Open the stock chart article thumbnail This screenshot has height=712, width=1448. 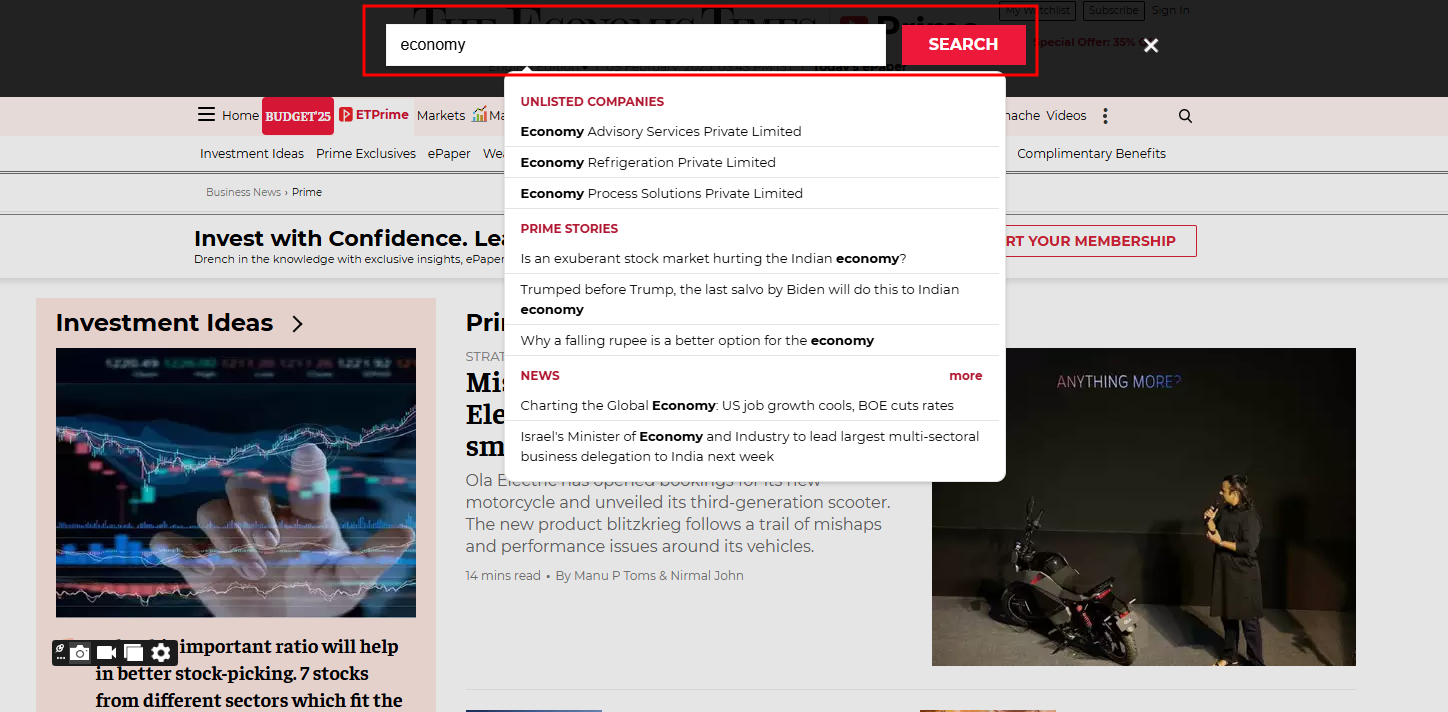click(235, 482)
